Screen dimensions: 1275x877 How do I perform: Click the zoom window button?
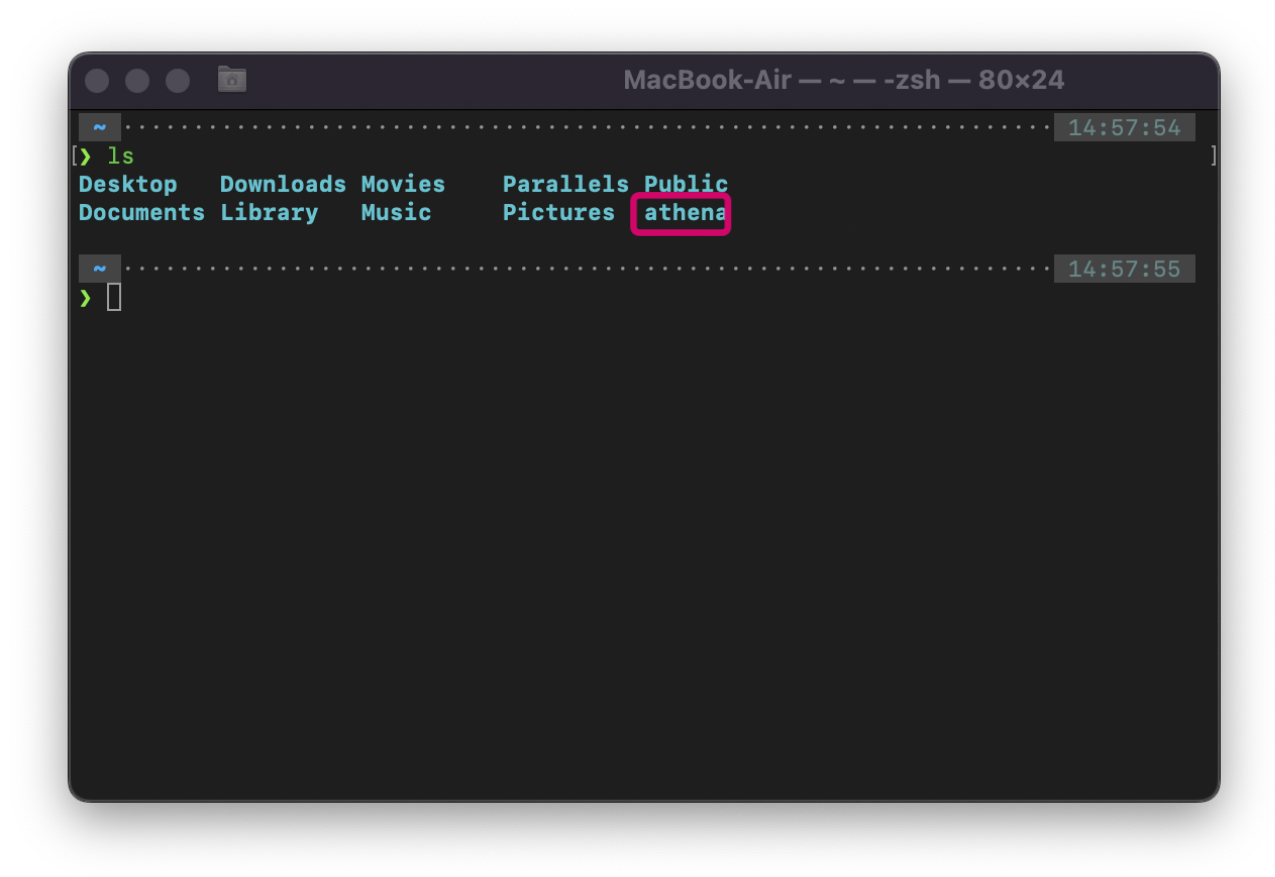click(x=177, y=81)
